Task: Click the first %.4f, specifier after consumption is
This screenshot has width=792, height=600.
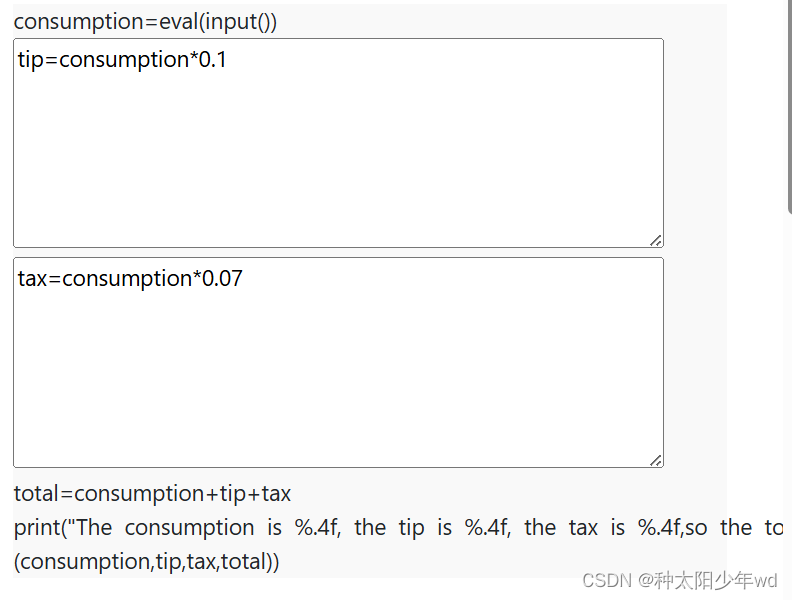Action: tap(318, 527)
